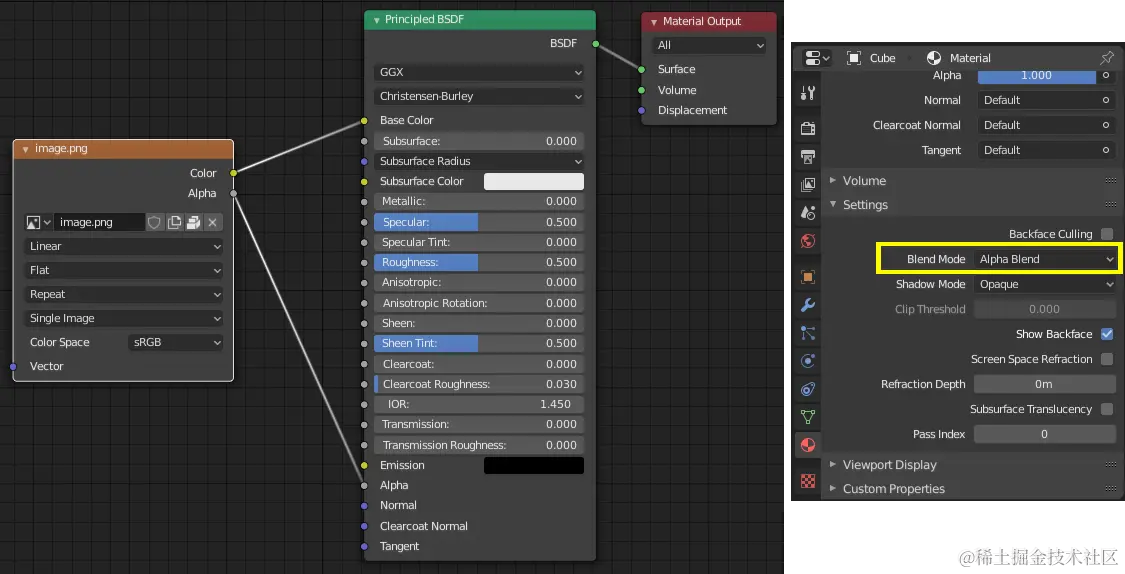Open the Object Data green triangle icon

(808, 417)
